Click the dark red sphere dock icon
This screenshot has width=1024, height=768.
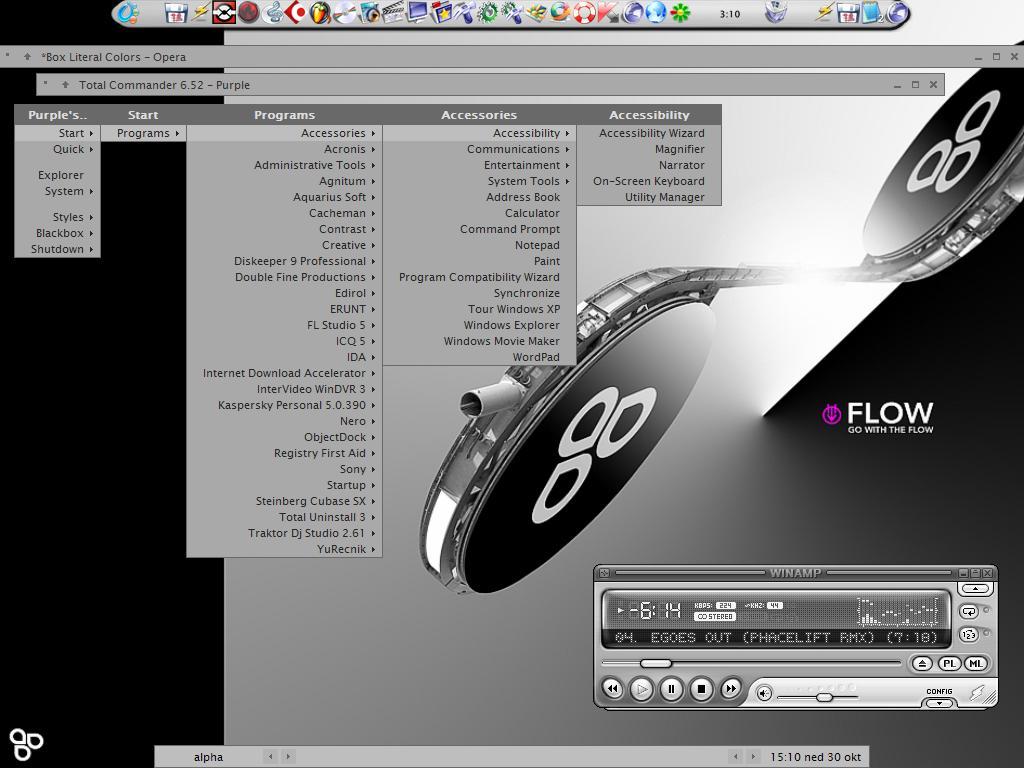pyautogui.click(x=248, y=13)
